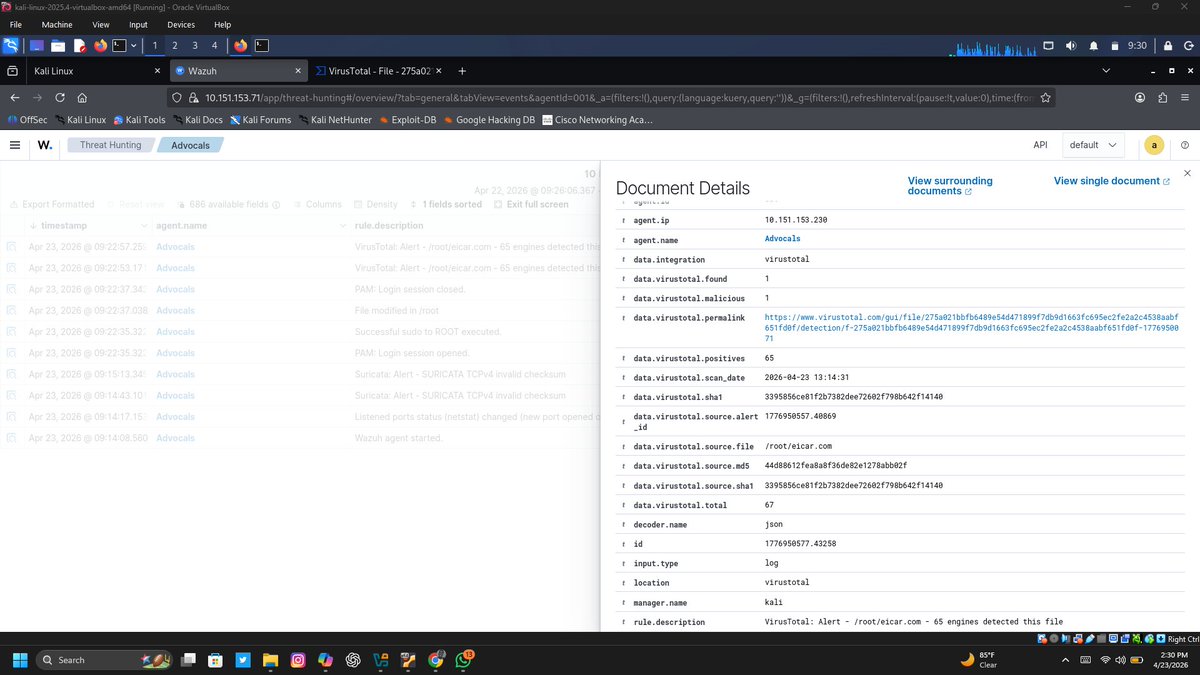Click the /root/eicar.com source file value

[x=798, y=445]
